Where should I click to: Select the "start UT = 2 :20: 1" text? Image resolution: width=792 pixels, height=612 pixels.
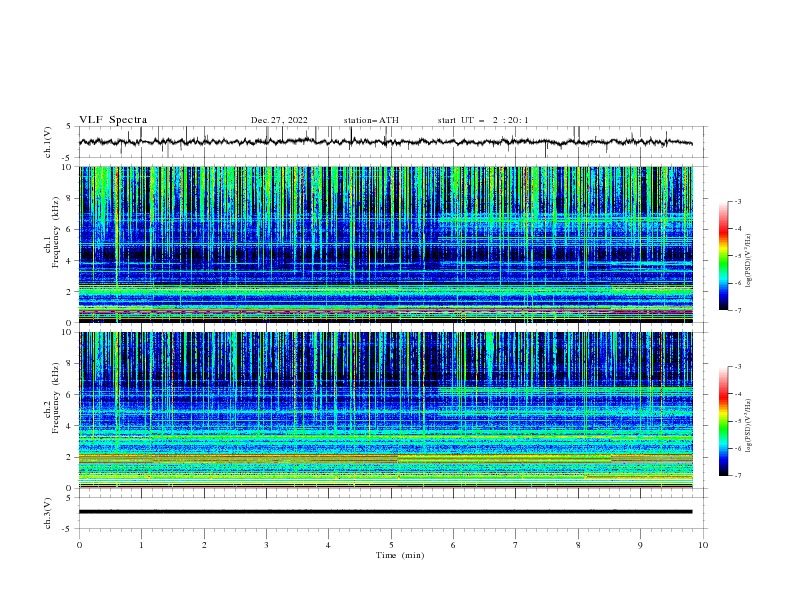click(483, 120)
